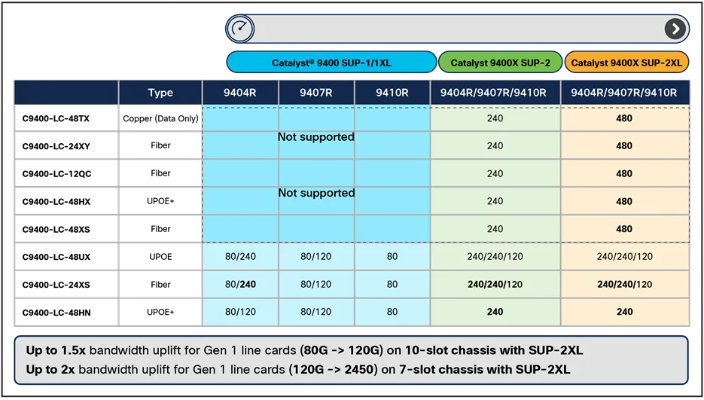Image resolution: width=704 pixels, height=400 pixels.
Task: Click the gray bandwidth bar beside the gauge
Action: [458, 29]
